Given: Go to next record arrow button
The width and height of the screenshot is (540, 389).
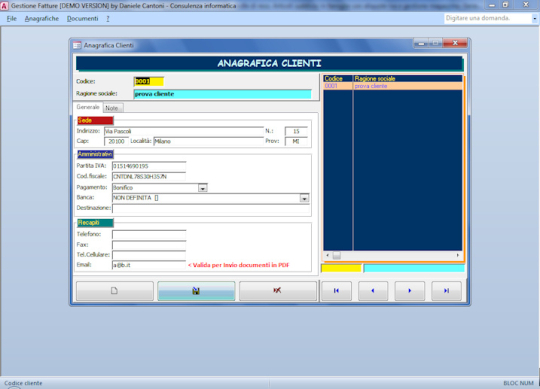Looking at the screenshot, I should [x=410, y=291].
